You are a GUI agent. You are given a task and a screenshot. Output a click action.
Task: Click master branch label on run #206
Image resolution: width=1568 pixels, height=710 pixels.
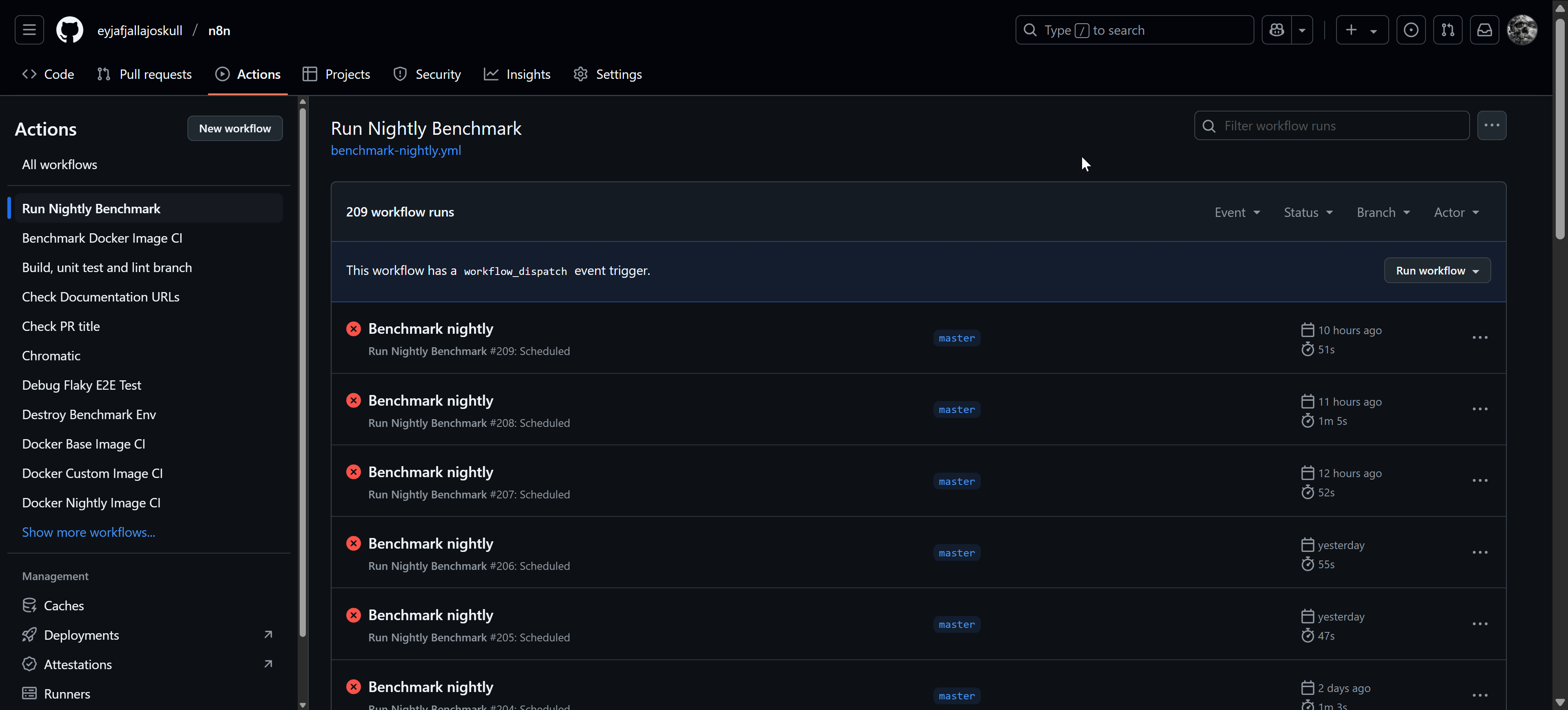pyautogui.click(x=956, y=553)
